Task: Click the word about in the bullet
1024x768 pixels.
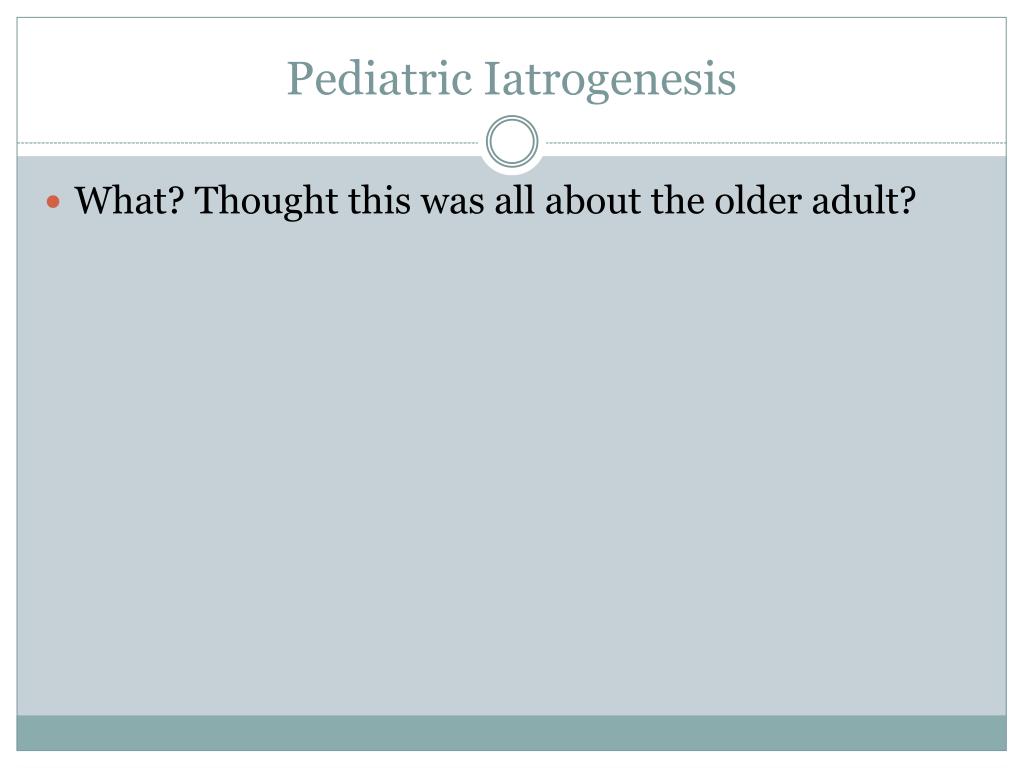Action: (592, 200)
